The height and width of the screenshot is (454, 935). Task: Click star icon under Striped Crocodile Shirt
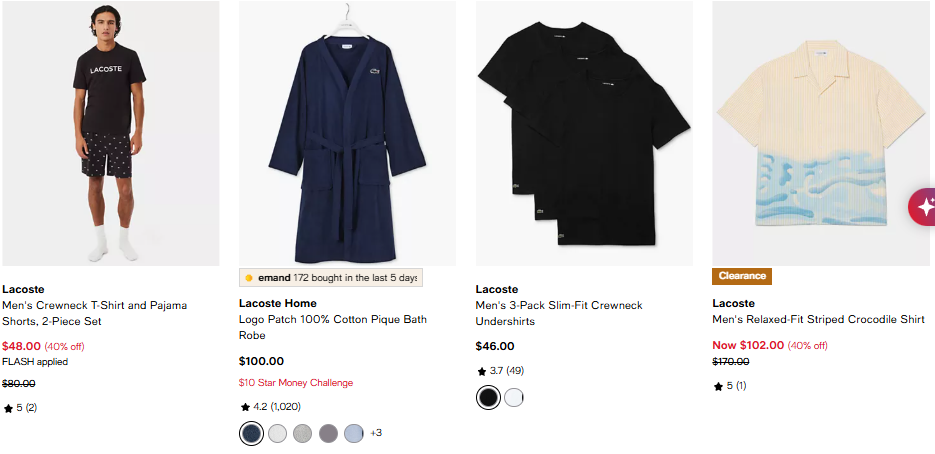pos(719,387)
